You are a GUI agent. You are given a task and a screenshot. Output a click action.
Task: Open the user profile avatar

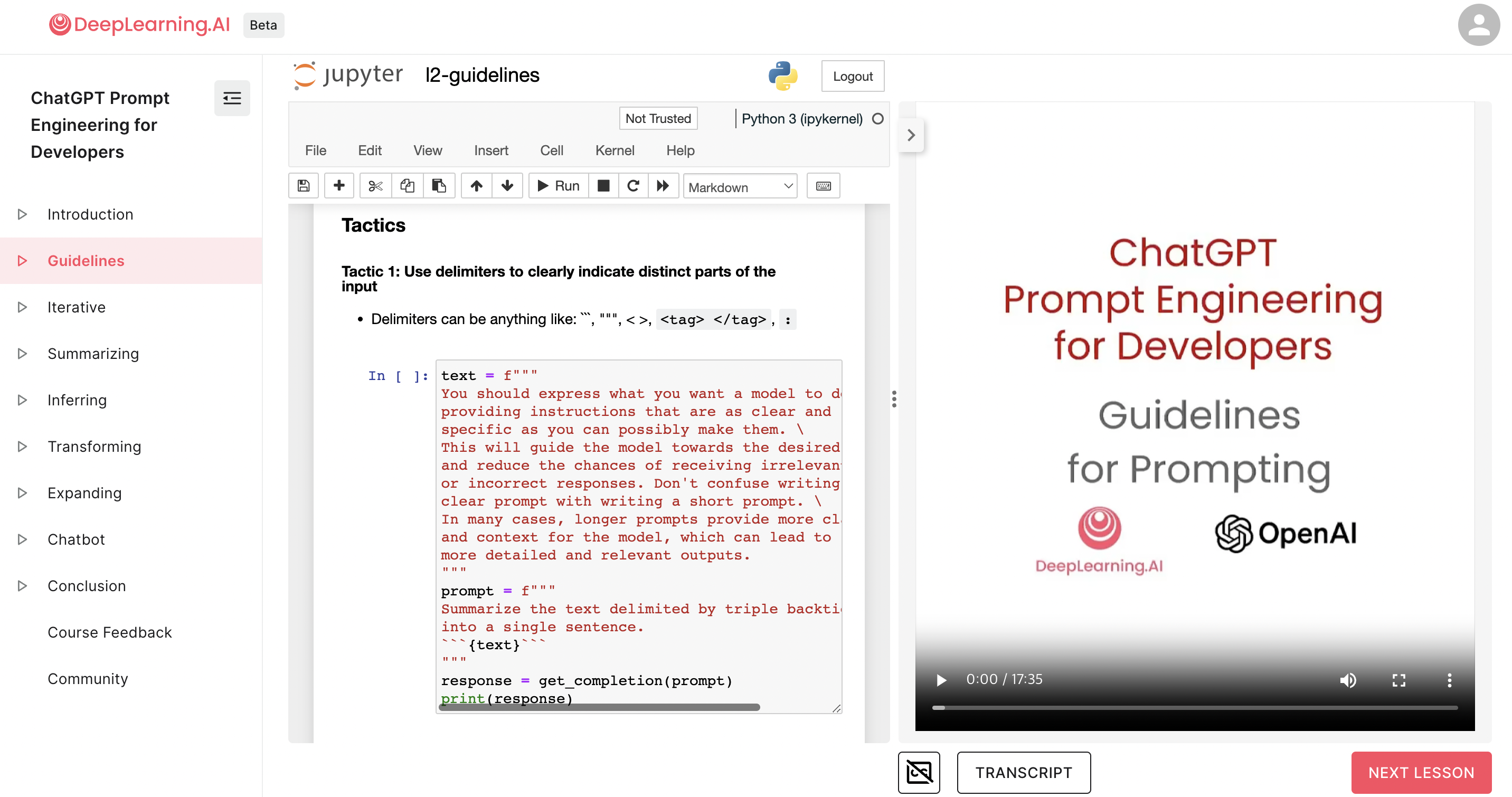click(x=1479, y=25)
